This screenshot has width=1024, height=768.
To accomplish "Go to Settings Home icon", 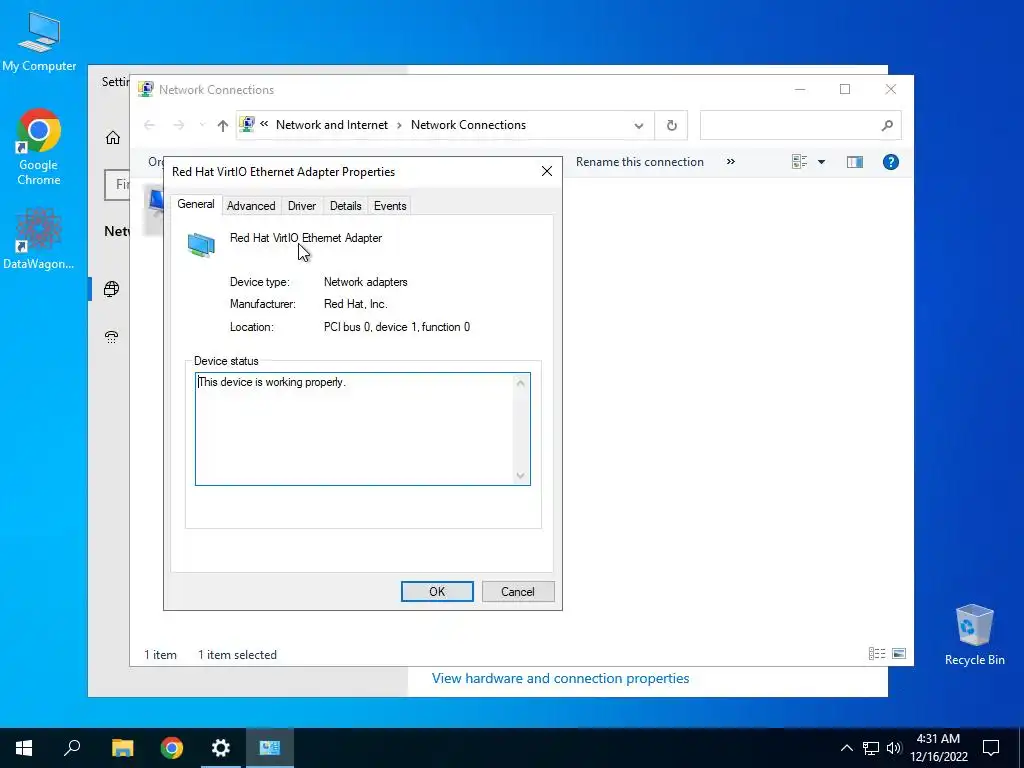I will point(113,137).
